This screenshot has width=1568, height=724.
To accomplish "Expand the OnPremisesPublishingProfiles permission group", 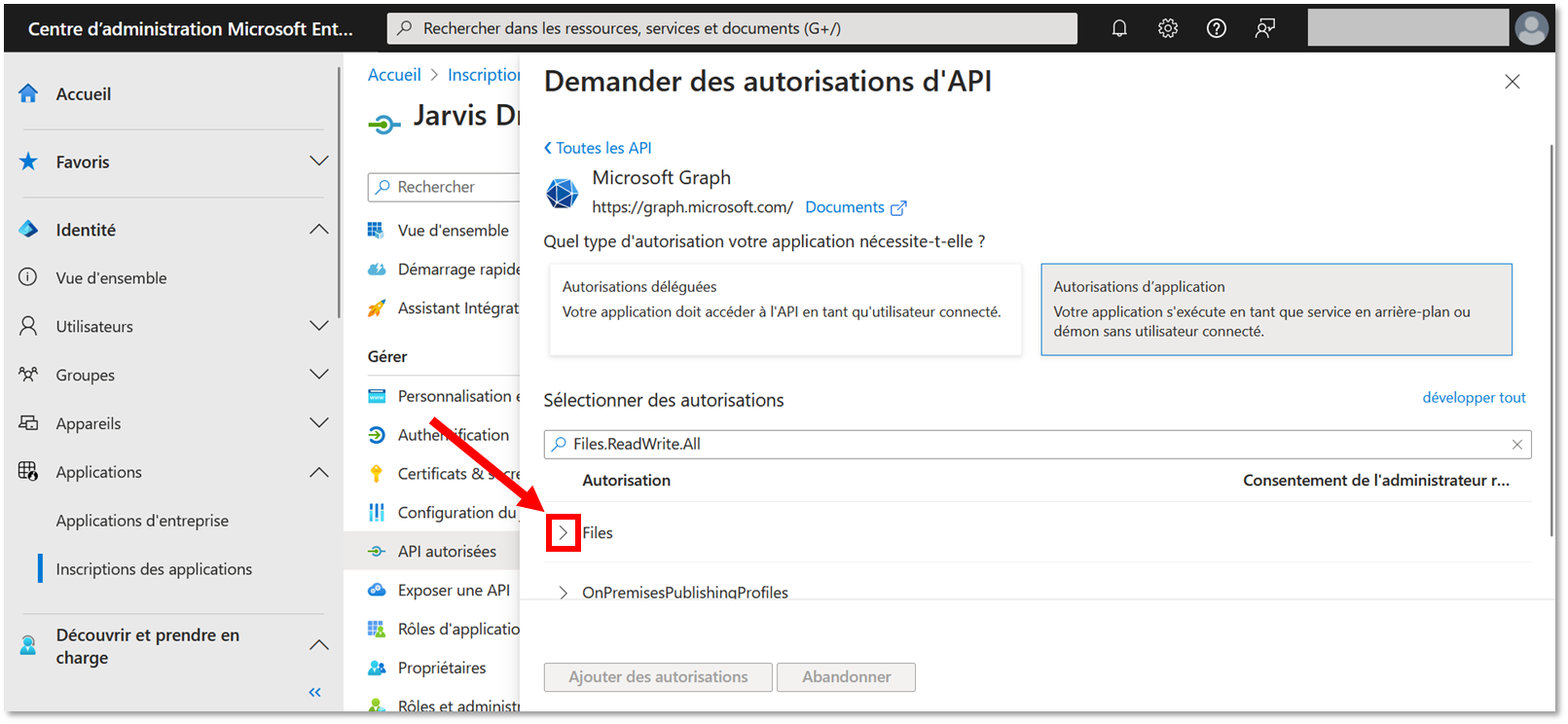I will pyautogui.click(x=563, y=593).
